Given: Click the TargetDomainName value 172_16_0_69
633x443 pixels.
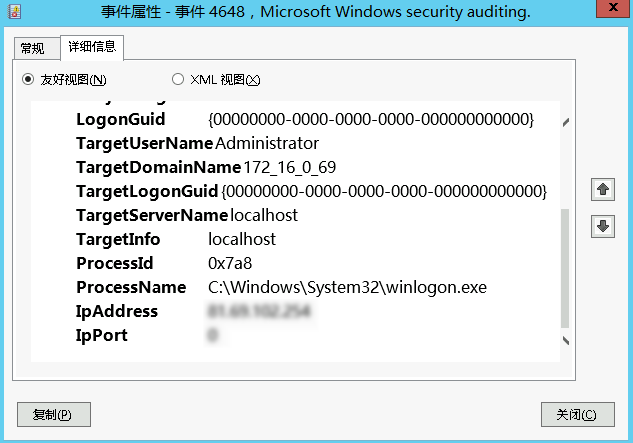Looking at the screenshot, I should [x=289, y=168].
